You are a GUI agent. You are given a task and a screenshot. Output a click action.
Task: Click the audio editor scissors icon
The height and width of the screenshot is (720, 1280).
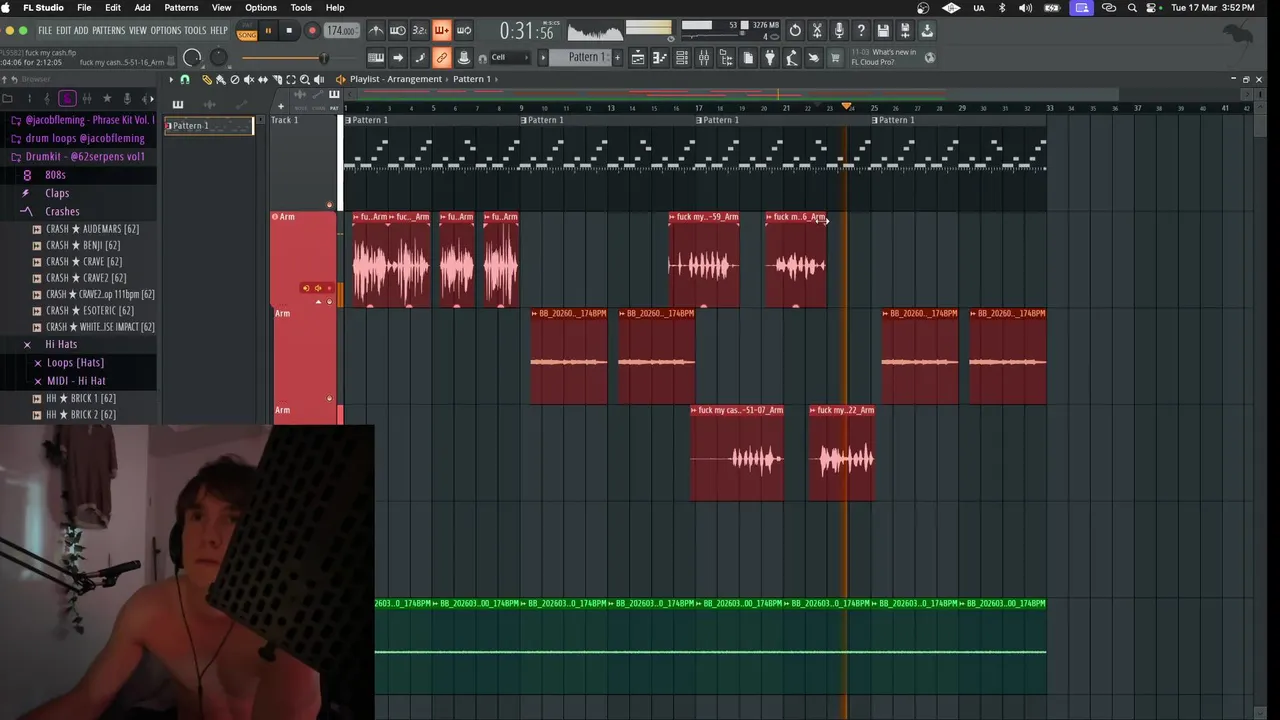coord(817,31)
